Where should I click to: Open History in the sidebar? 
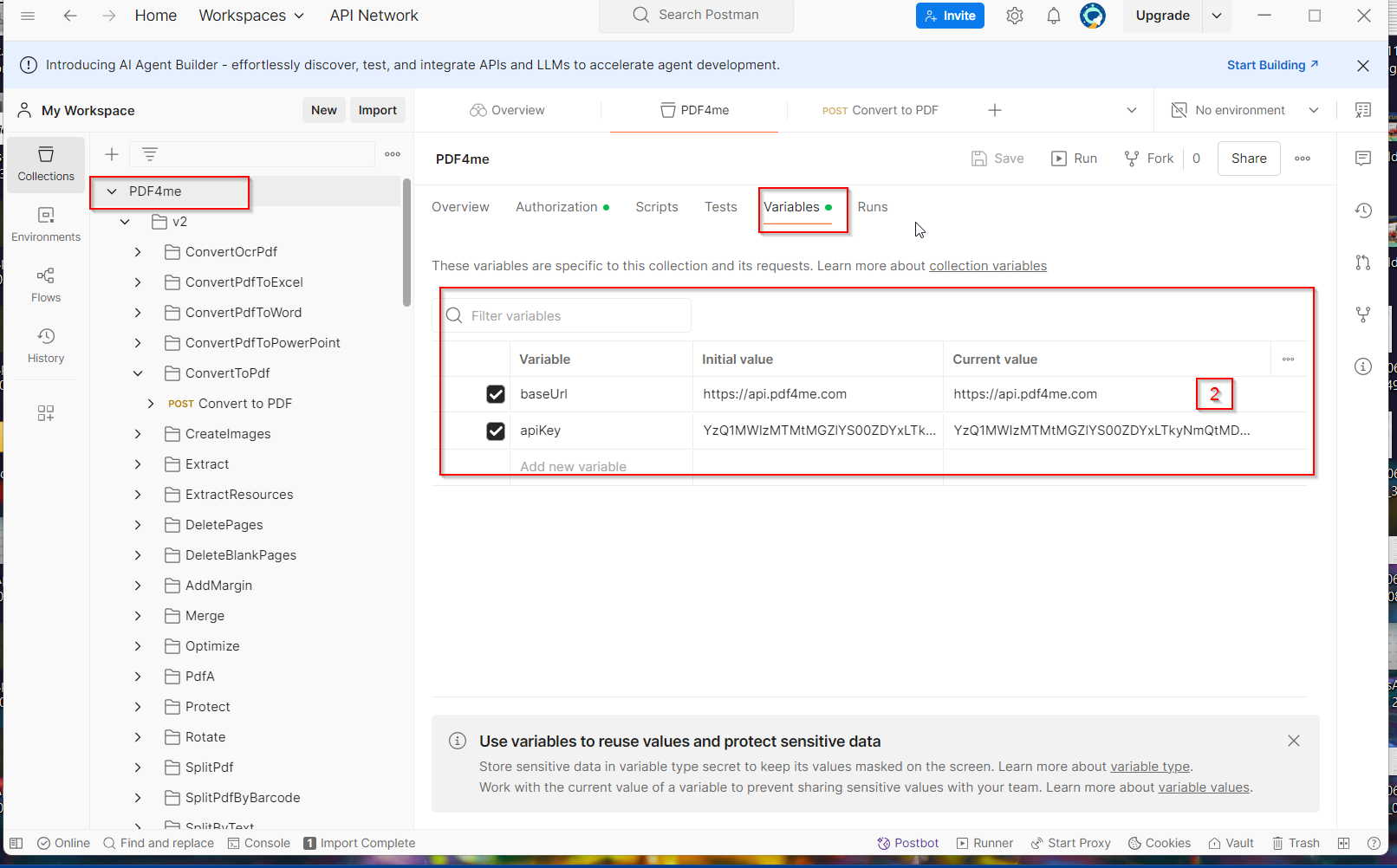click(x=46, y=346)
